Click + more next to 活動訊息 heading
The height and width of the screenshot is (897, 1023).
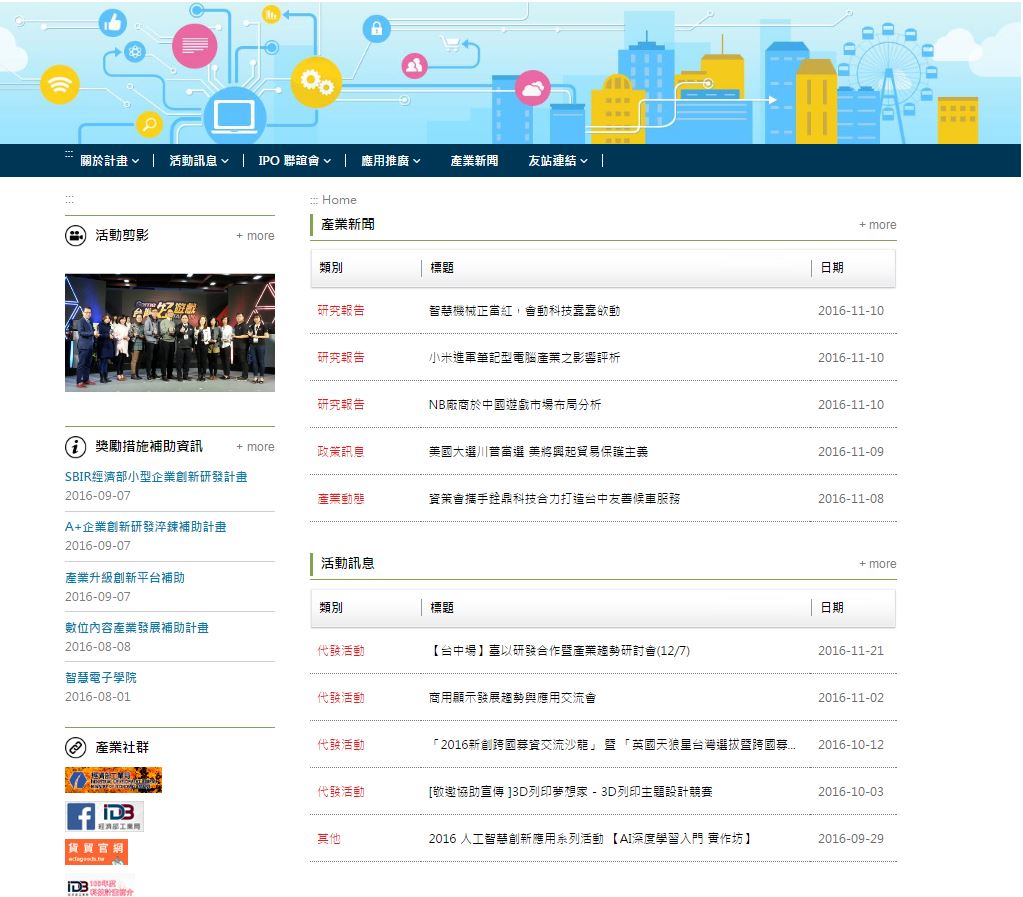pyautogui.click(x=878, y=564)
